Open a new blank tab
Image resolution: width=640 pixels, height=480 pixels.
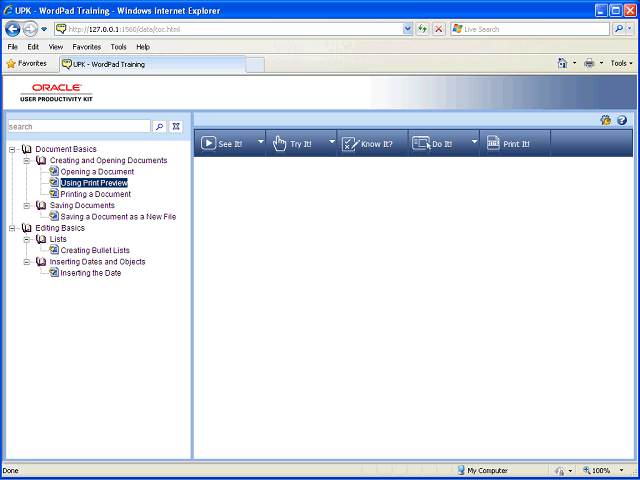point(255,65)
